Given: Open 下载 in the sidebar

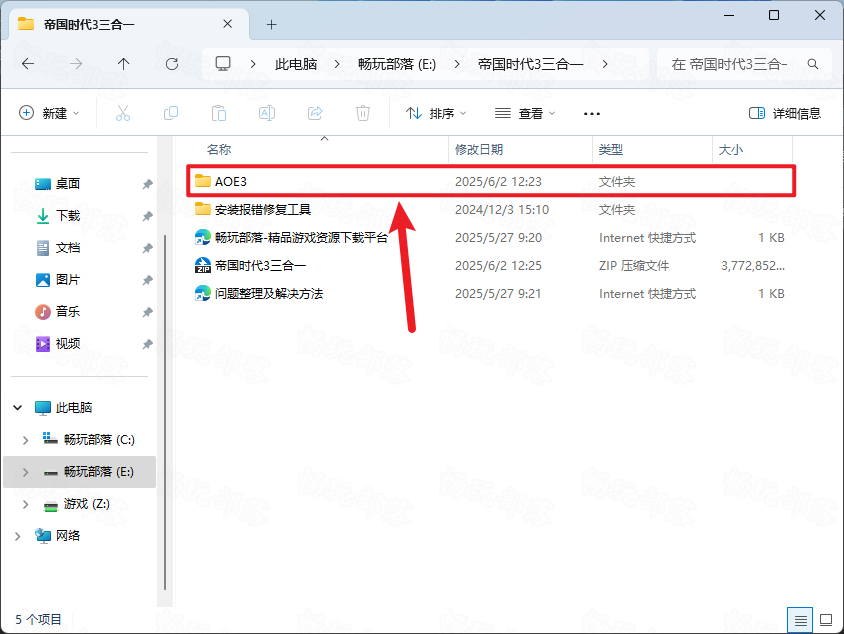Looking at the screenshot, I should (68, 216).
